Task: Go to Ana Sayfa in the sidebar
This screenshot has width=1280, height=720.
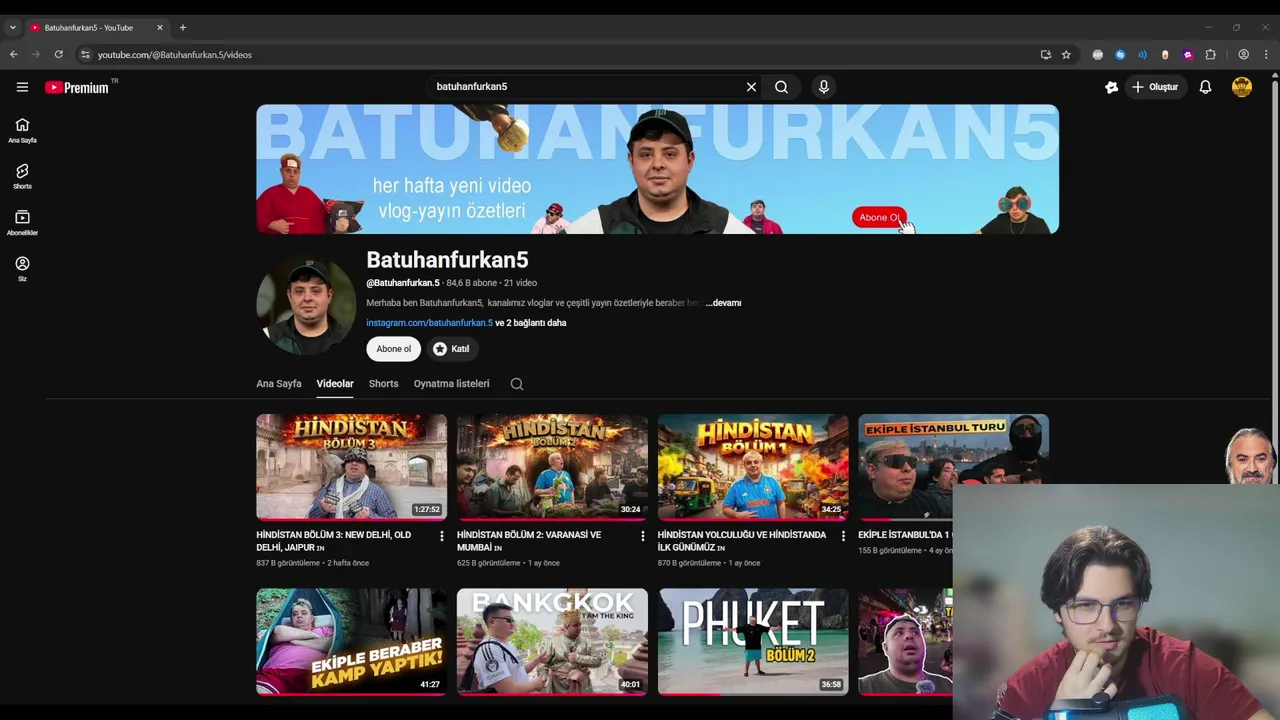Action: point(22,131)
